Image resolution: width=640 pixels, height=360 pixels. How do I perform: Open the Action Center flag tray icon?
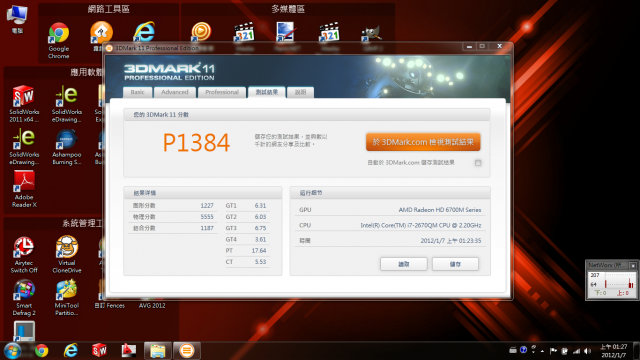click(x=553, y=351)
